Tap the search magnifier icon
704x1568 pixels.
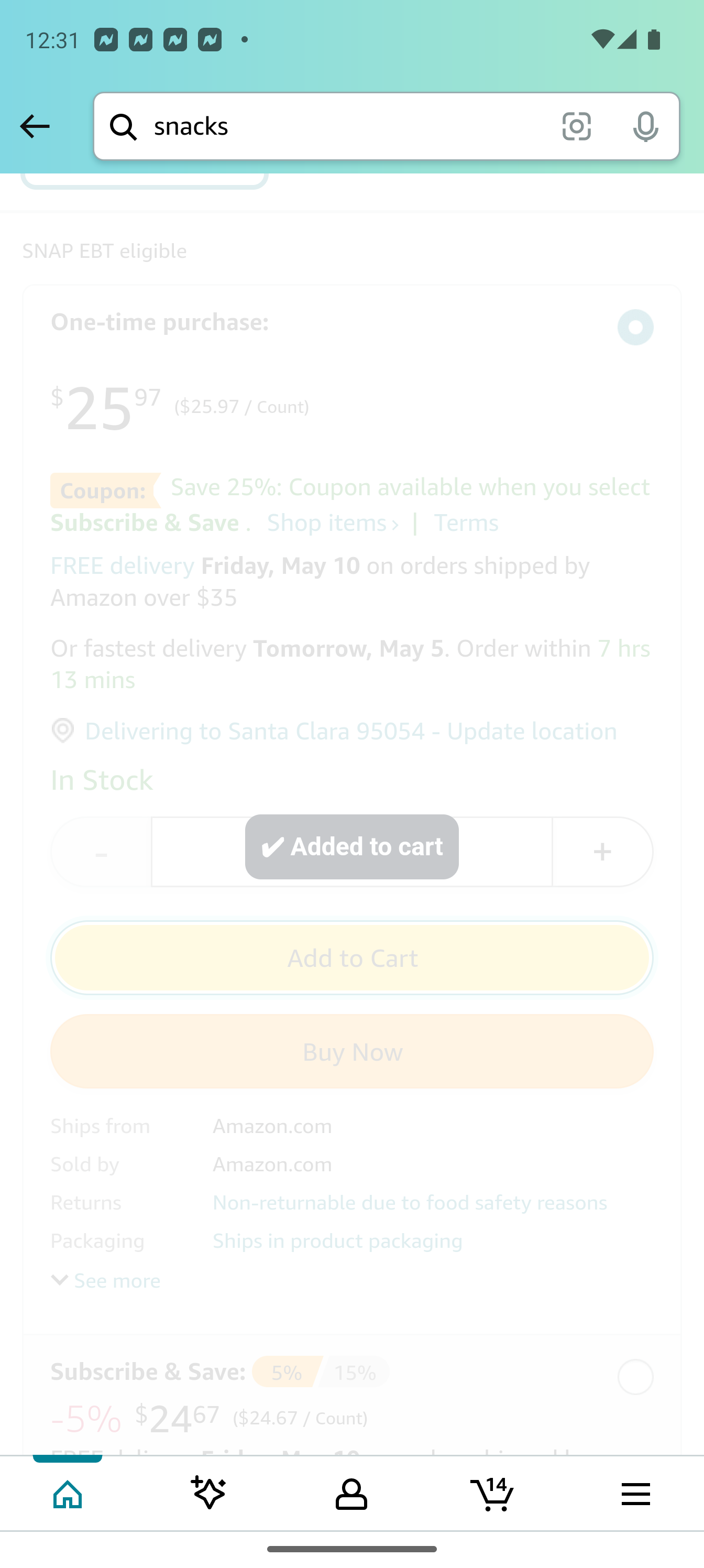[x=124, y=127]
